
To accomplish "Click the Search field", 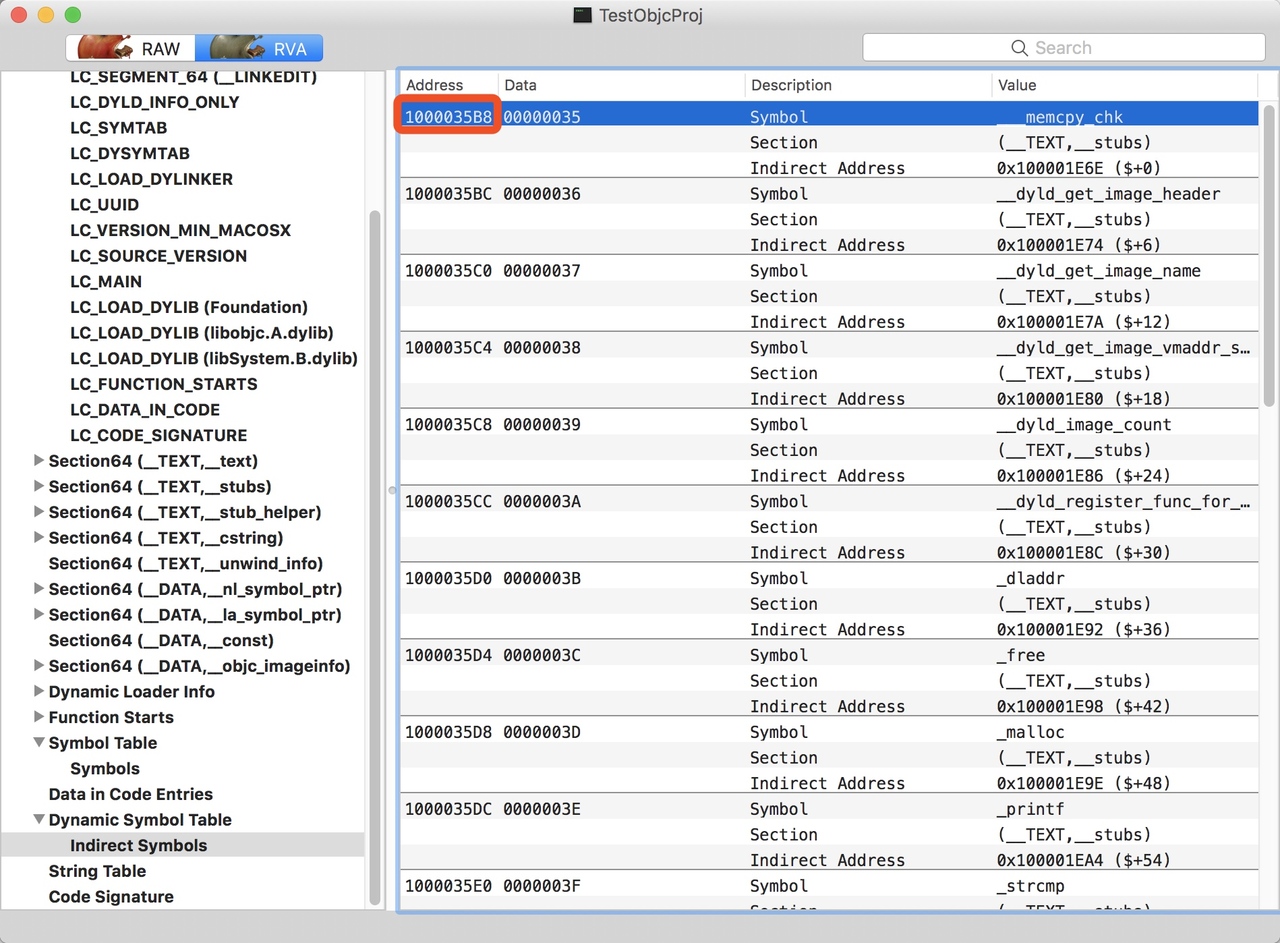I will tap(1064, 48).
